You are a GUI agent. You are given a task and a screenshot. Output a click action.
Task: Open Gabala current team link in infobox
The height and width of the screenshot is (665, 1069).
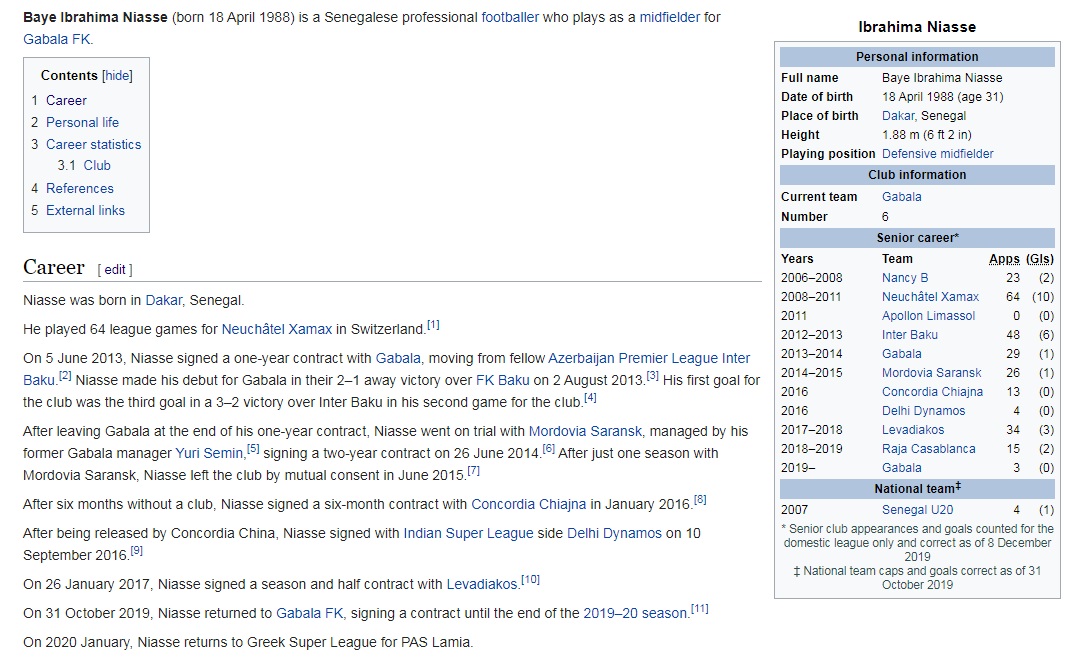pyautogui.click(x=901, y=196)
